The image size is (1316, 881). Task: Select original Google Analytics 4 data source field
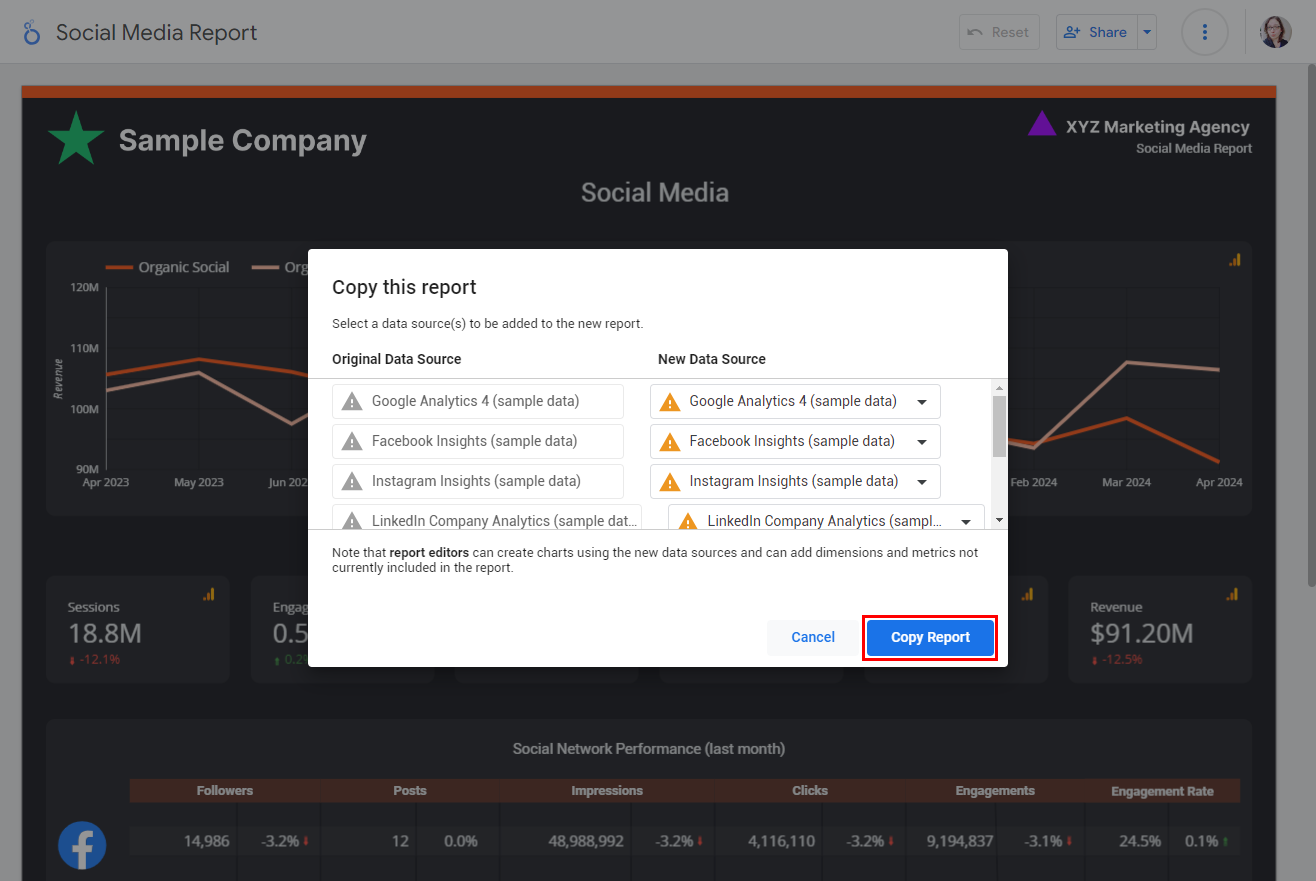click(477, 402)
